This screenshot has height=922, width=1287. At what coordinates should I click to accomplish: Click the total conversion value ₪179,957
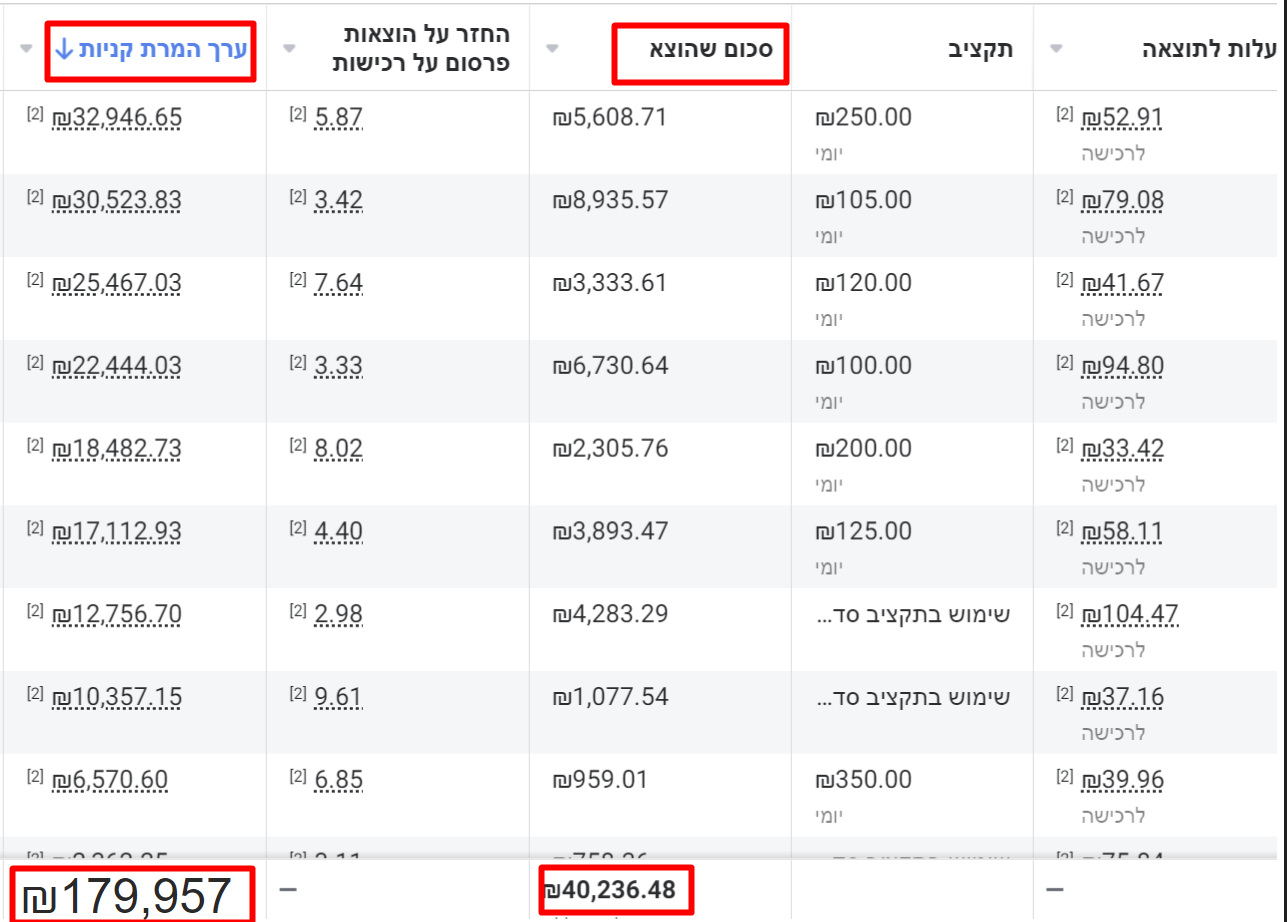pyautogui.click(x=128, y=895)
